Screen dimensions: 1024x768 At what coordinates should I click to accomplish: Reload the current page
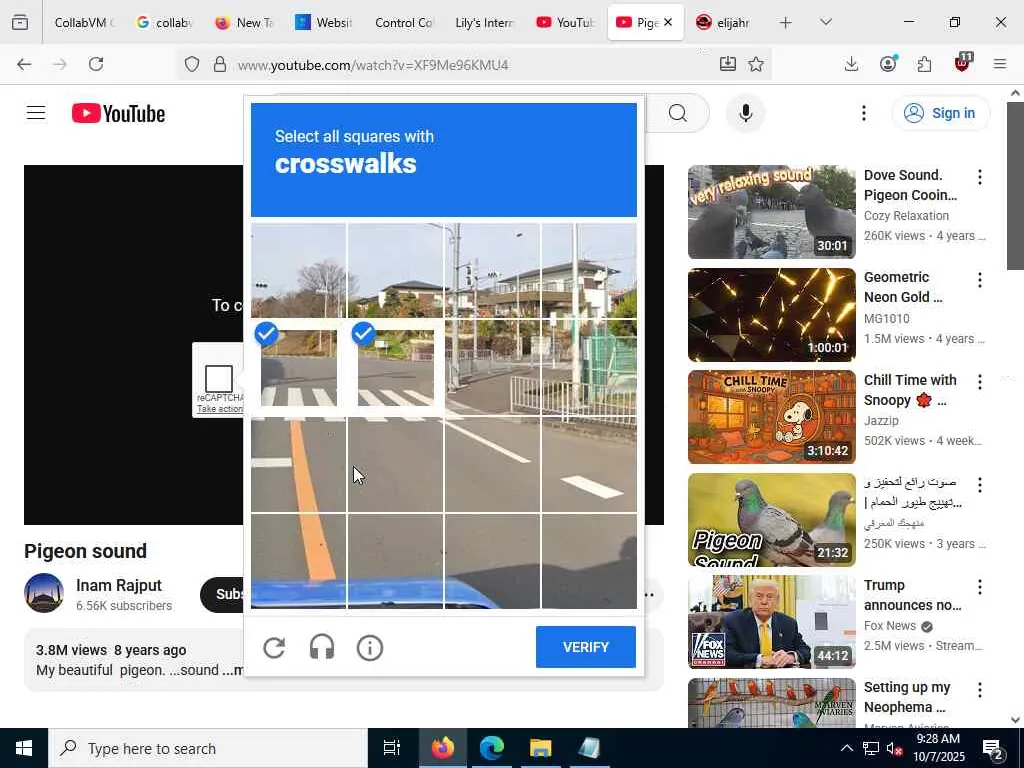(96, 64)
